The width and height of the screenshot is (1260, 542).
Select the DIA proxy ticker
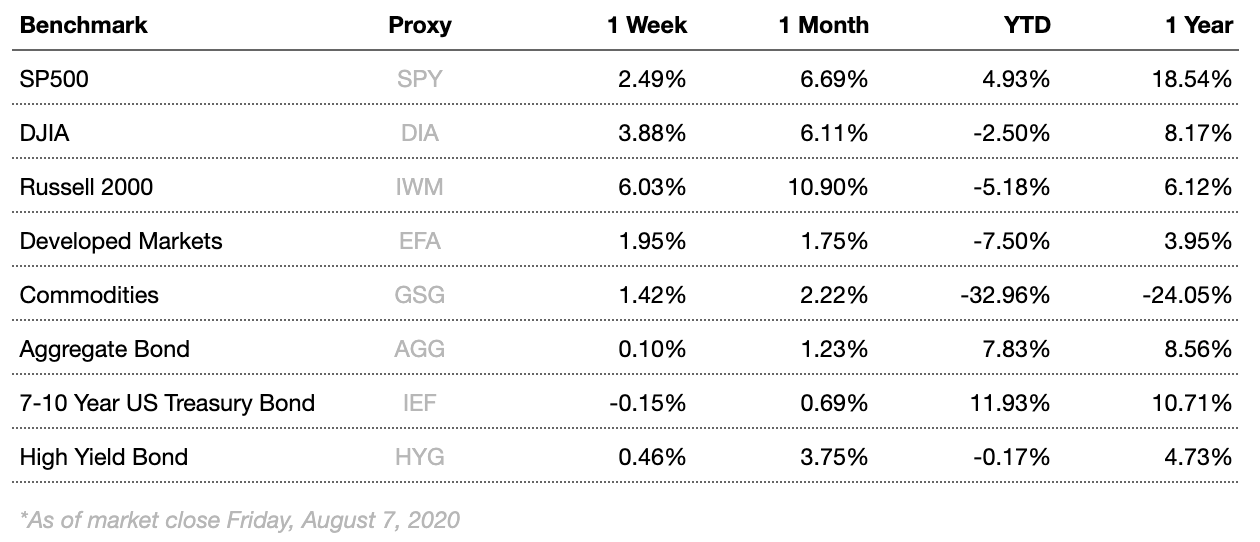pos(419,133)
